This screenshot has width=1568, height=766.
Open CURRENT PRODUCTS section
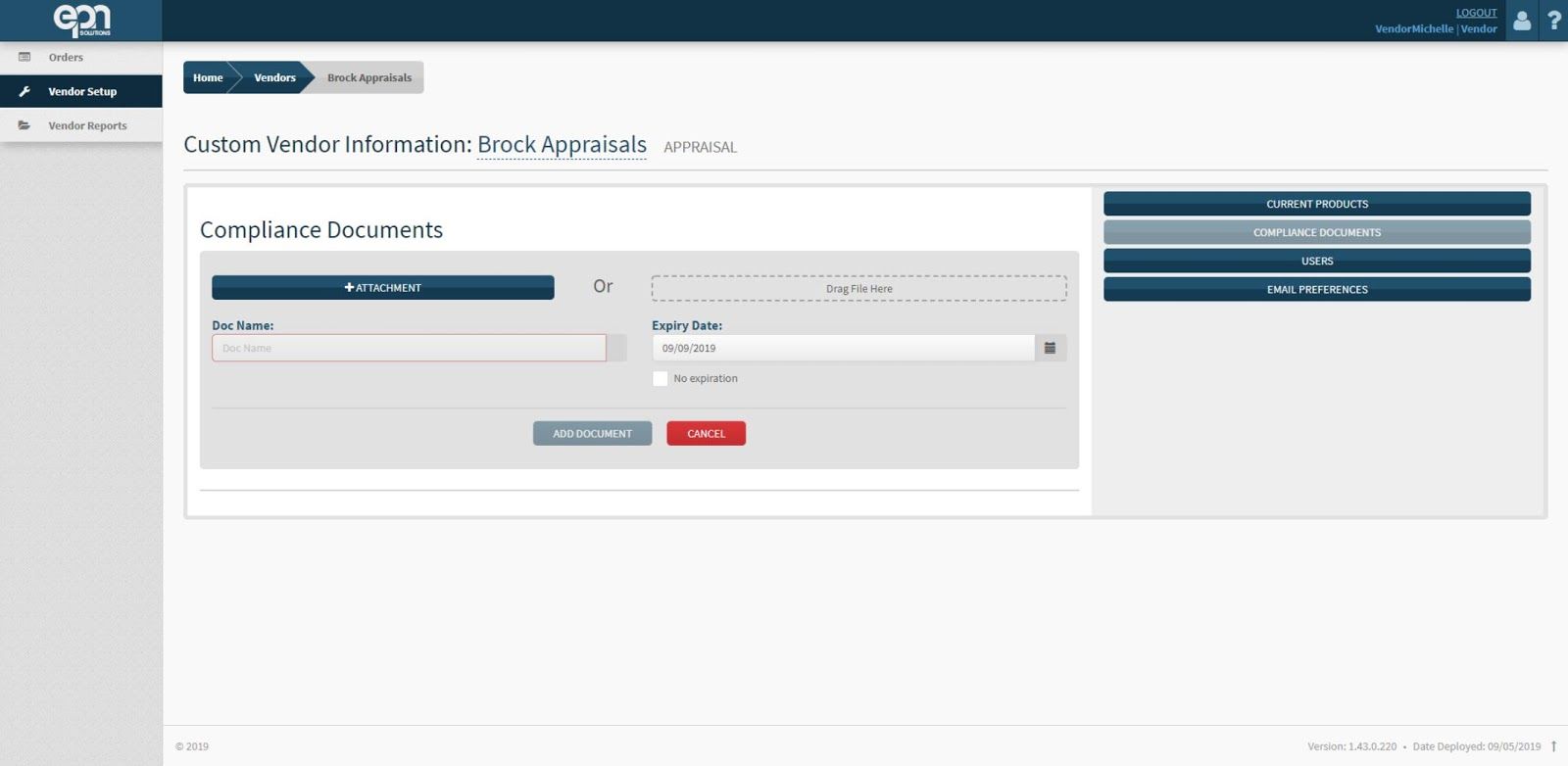(x=1317, y=204)
